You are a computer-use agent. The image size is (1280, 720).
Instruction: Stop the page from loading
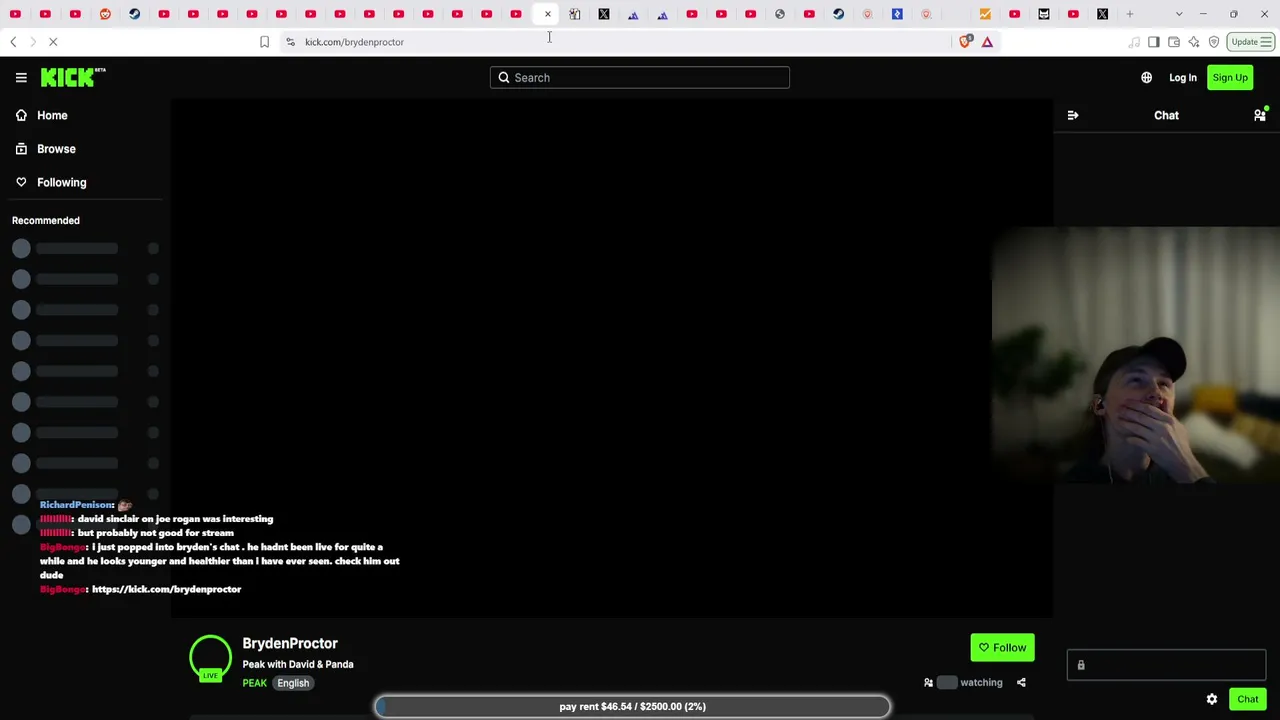pos(53,42)
